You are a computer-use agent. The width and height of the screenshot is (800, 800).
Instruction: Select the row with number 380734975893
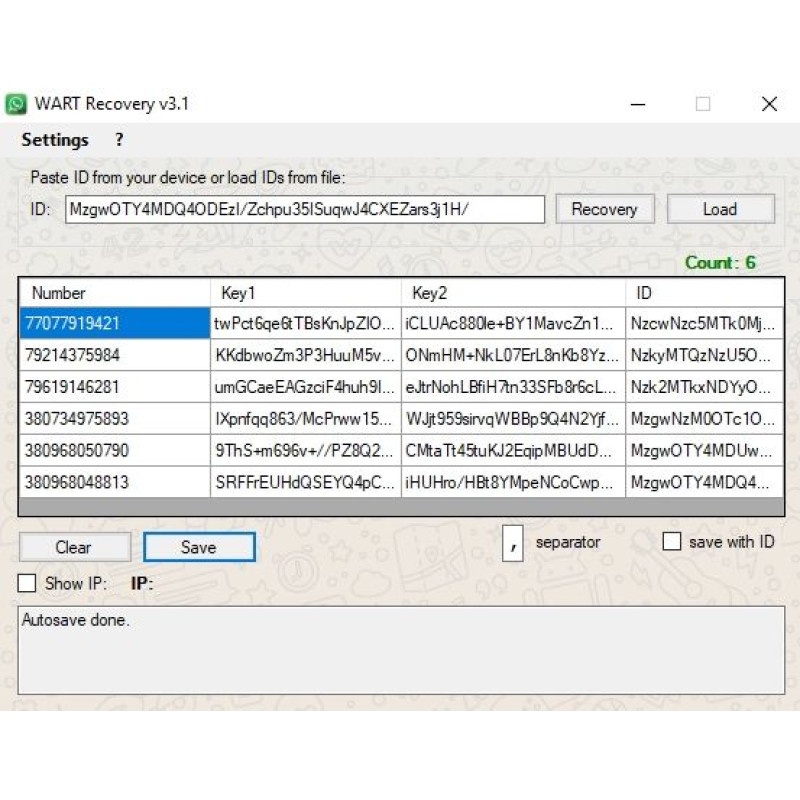(115, 419)
